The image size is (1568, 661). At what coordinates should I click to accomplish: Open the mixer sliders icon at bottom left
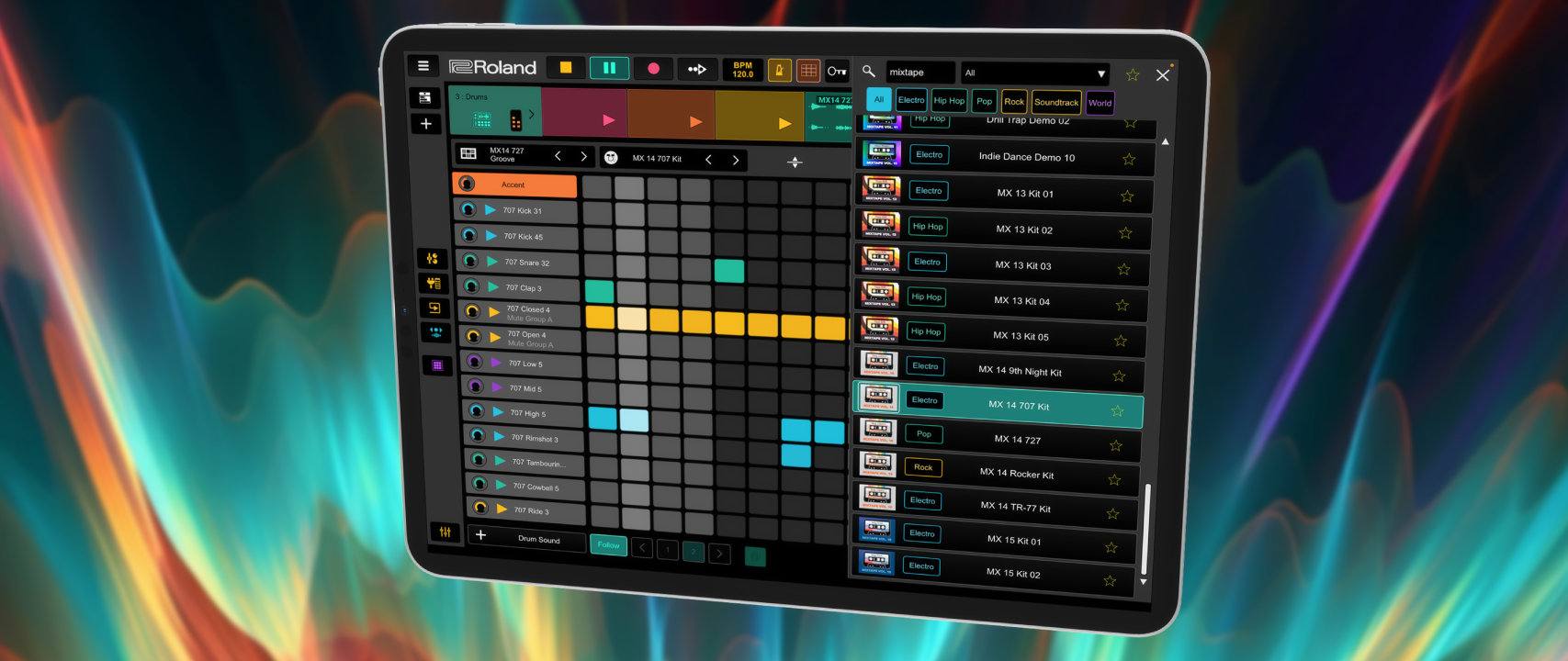pos(446,532)
